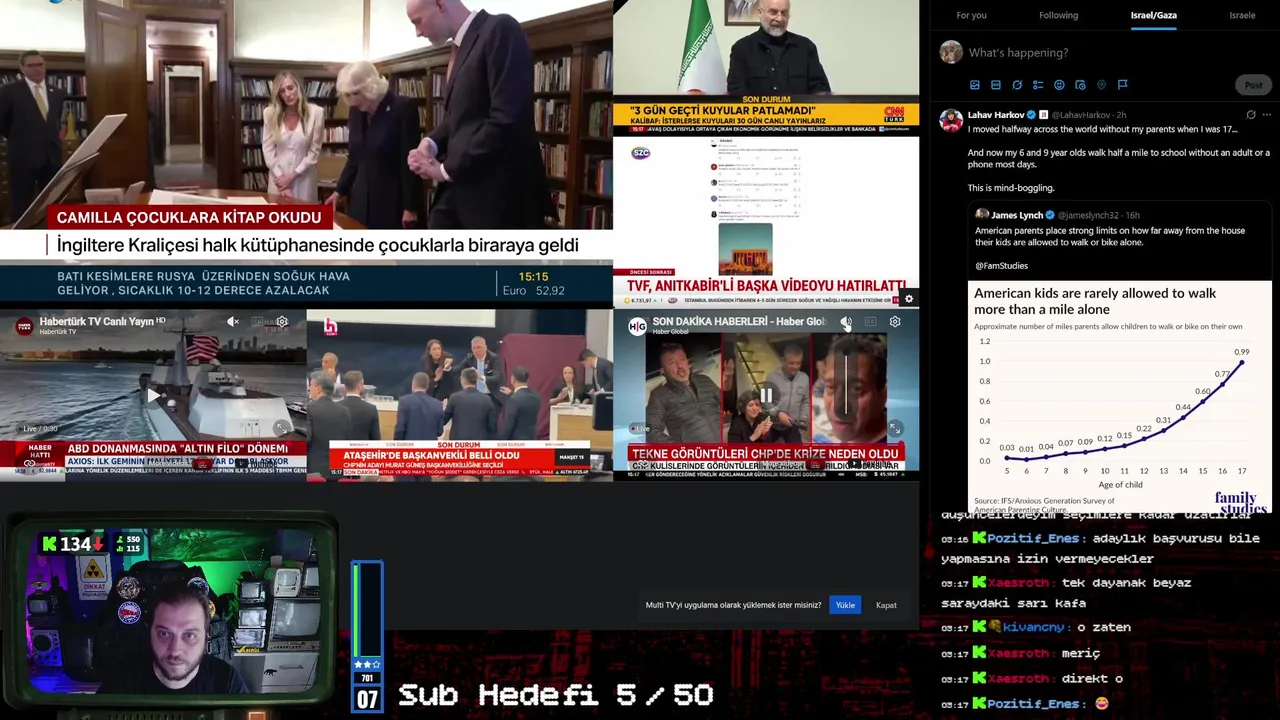Open settings gear on the Haber Global video
Image resolution: width=1280 pixels, height=720 pixels.
[x=895, y=322]
